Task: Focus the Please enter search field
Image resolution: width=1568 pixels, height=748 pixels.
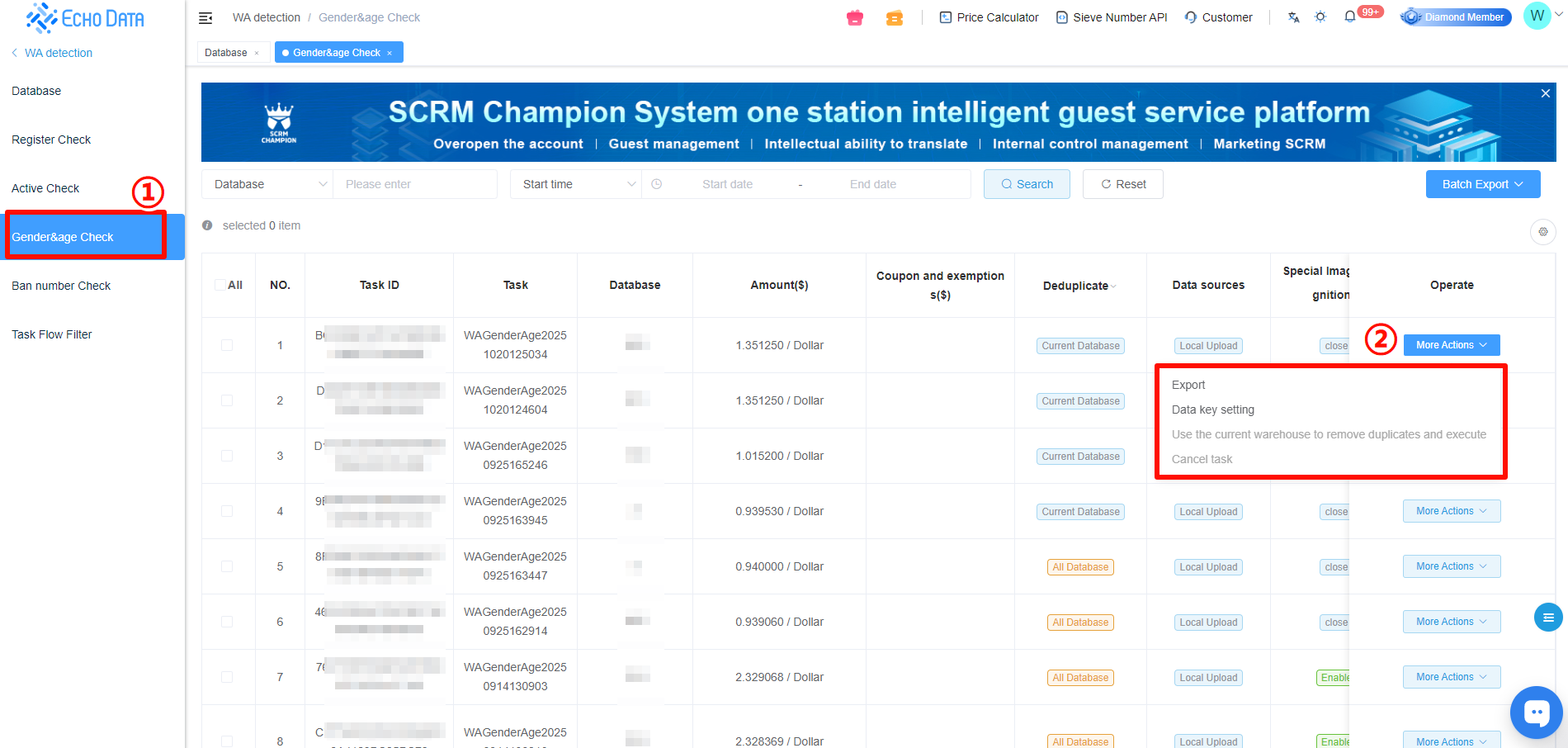Action: pos(415,184)
